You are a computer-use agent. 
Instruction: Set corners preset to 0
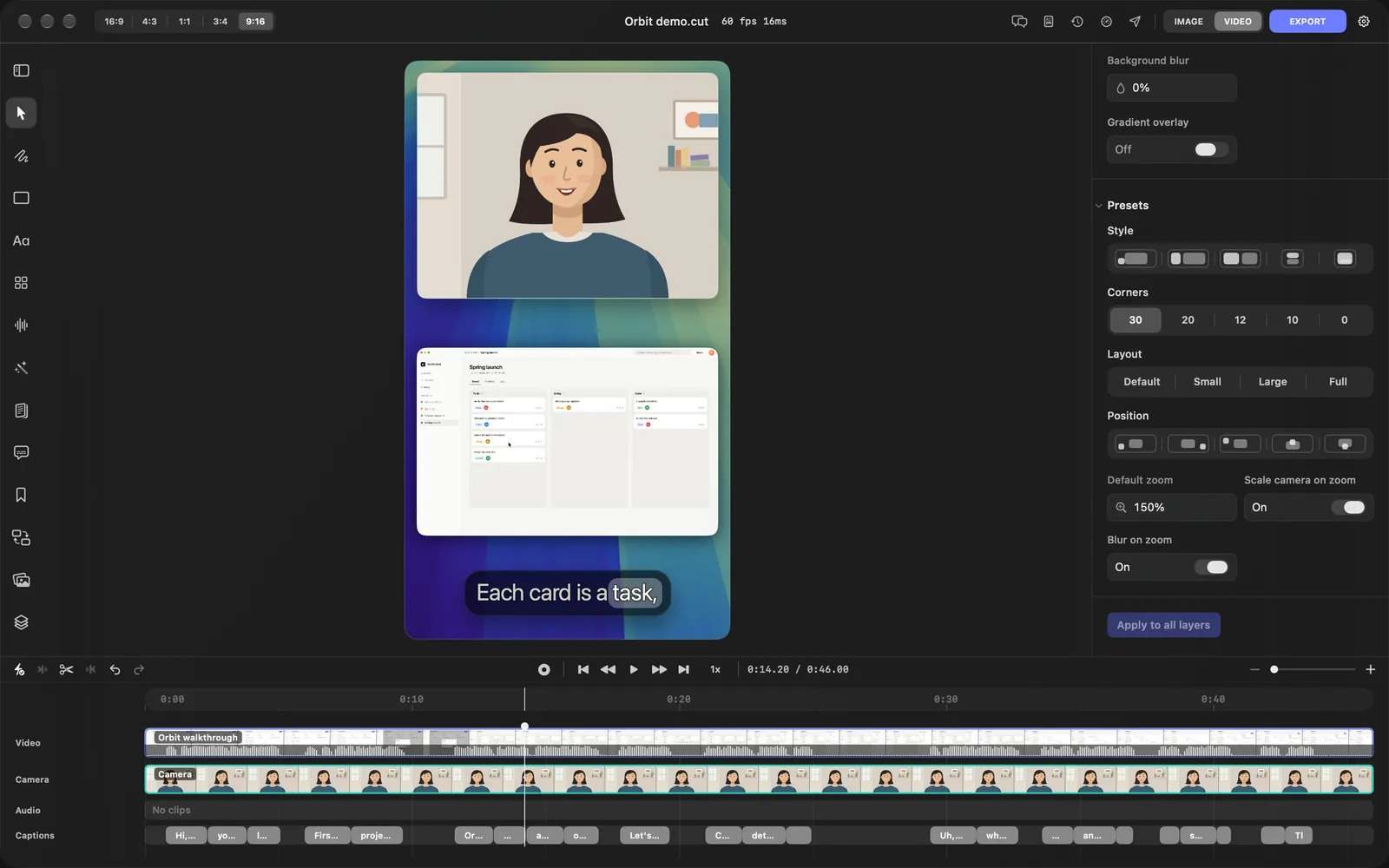tap(1345, 320)
